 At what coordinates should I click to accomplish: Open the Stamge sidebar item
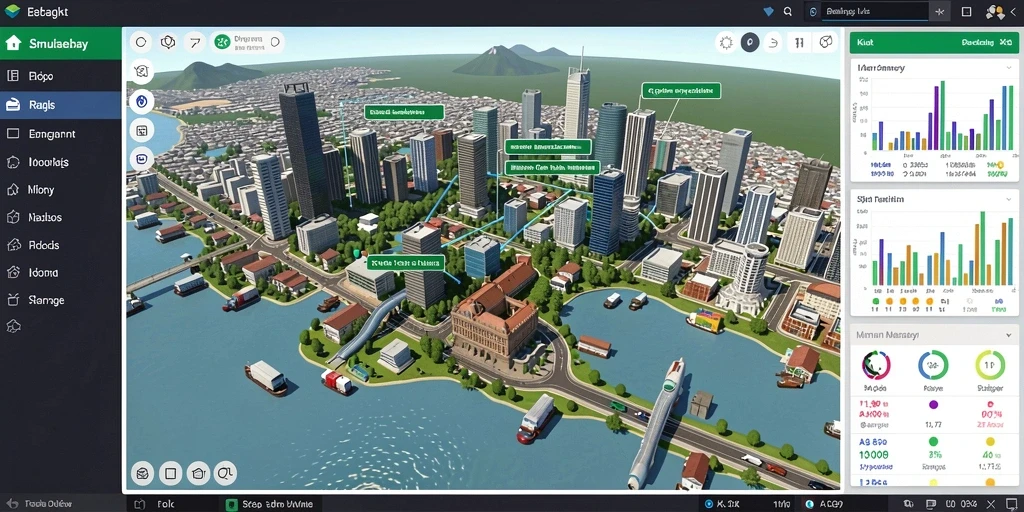[61, 300]
